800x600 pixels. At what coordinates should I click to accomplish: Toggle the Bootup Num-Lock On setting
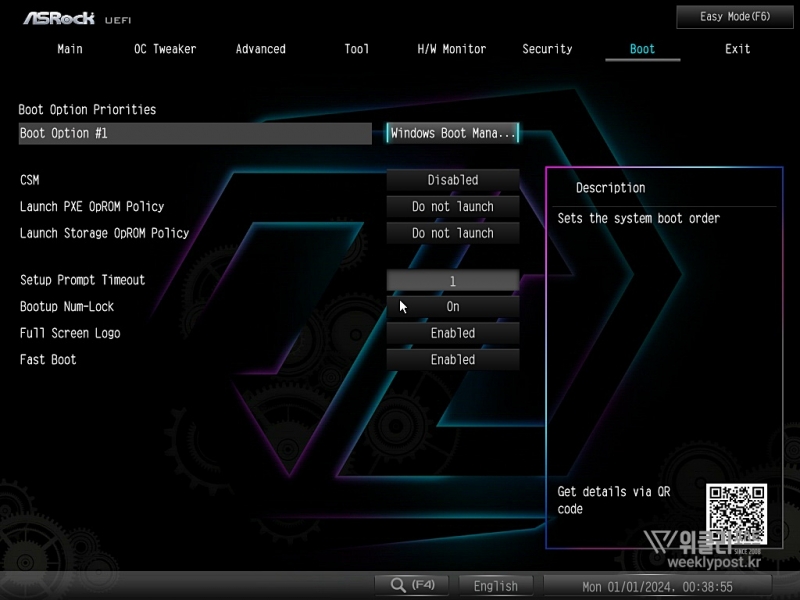pyautogui.click(x=453, y=307)
